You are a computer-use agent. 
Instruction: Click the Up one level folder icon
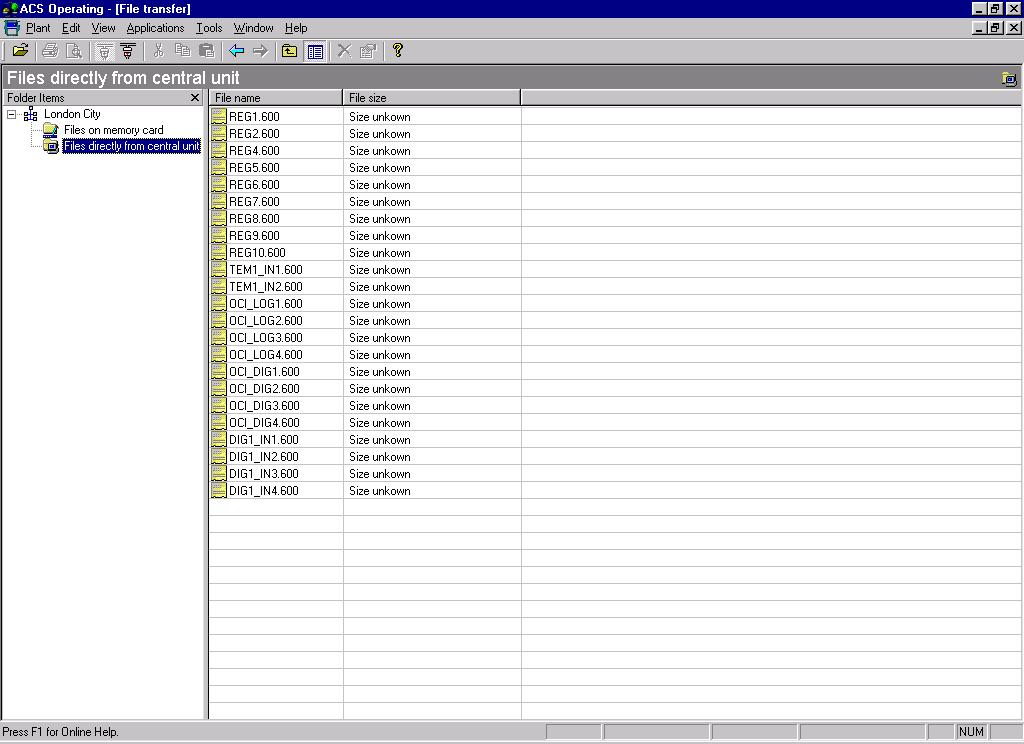(x=289, y=50)
